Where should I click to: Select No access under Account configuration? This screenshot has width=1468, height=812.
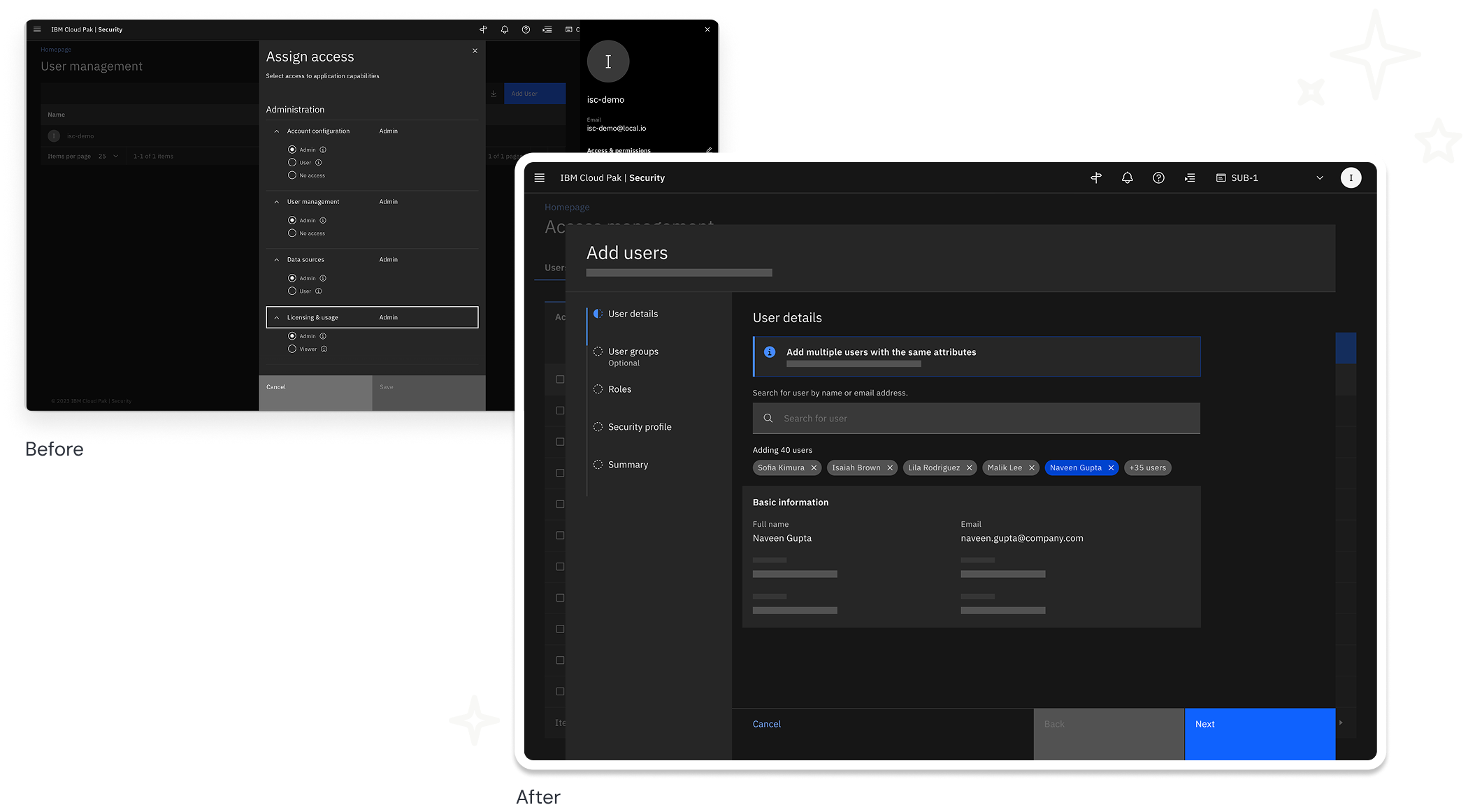coord(292,175)
